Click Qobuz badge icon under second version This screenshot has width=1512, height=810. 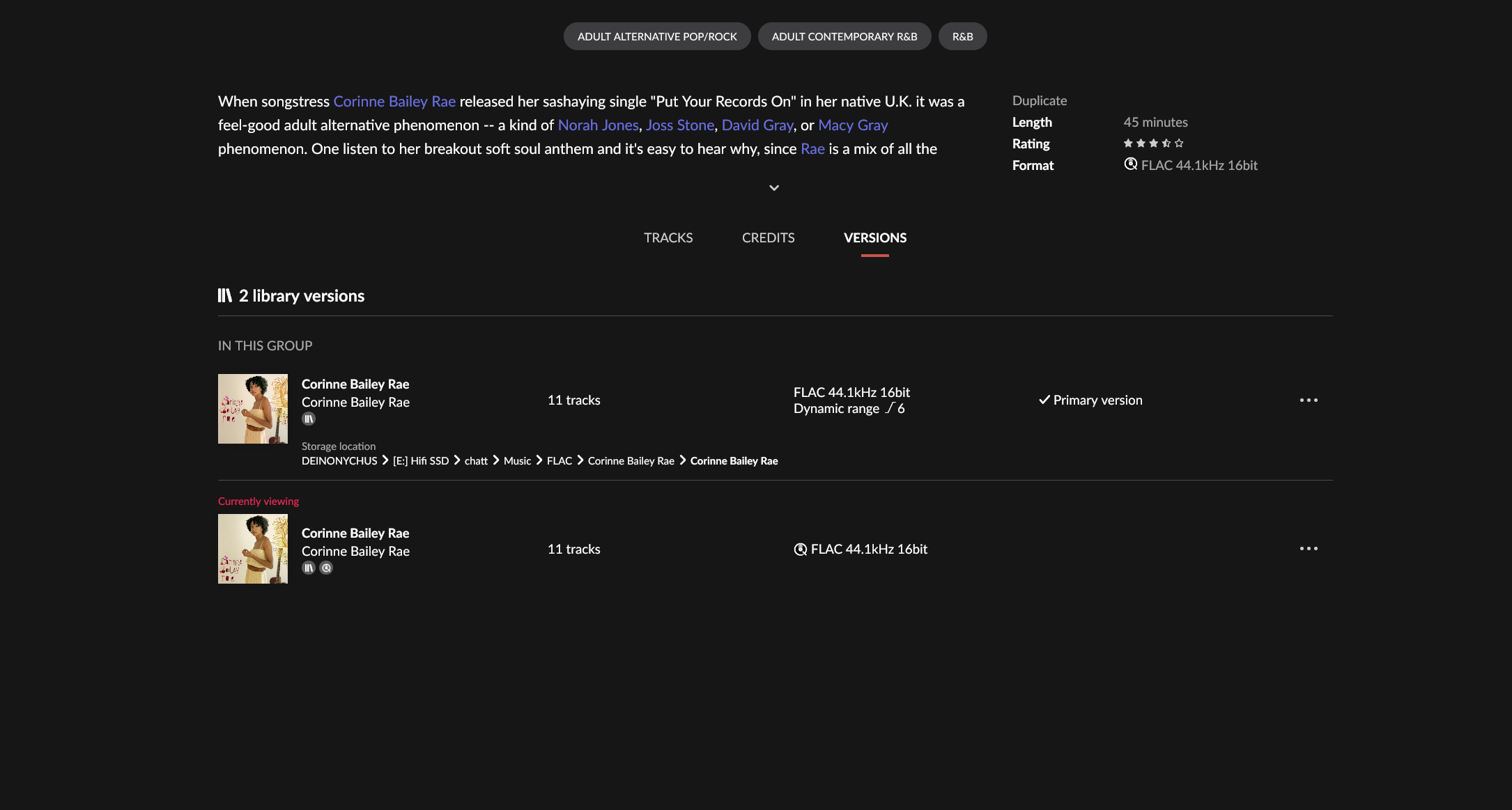click(x=326, y=568)
